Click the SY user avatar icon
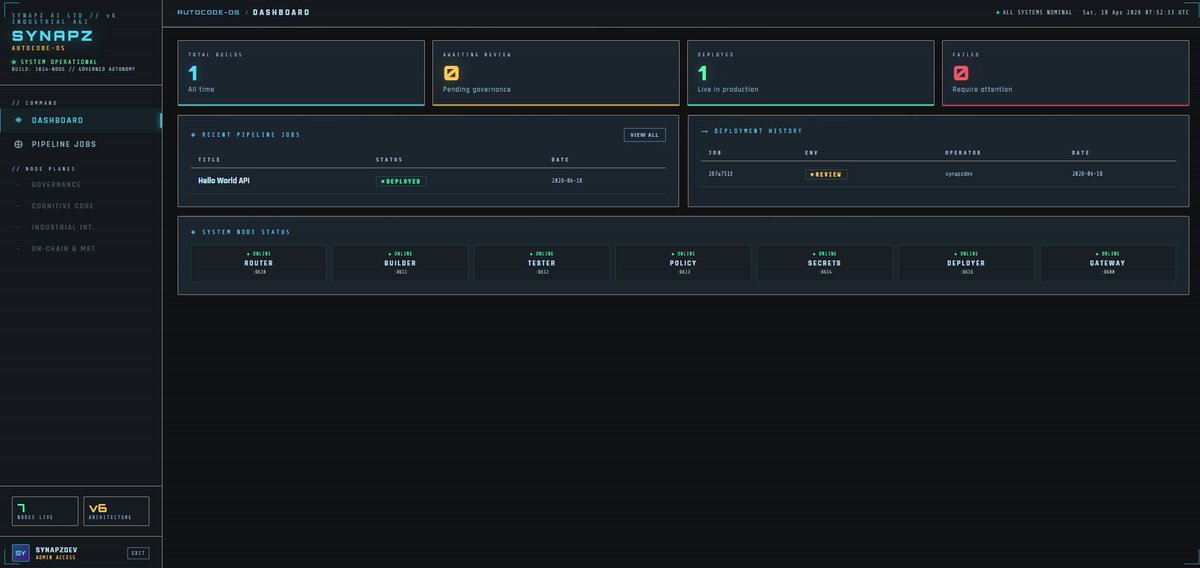 (20, 553)
